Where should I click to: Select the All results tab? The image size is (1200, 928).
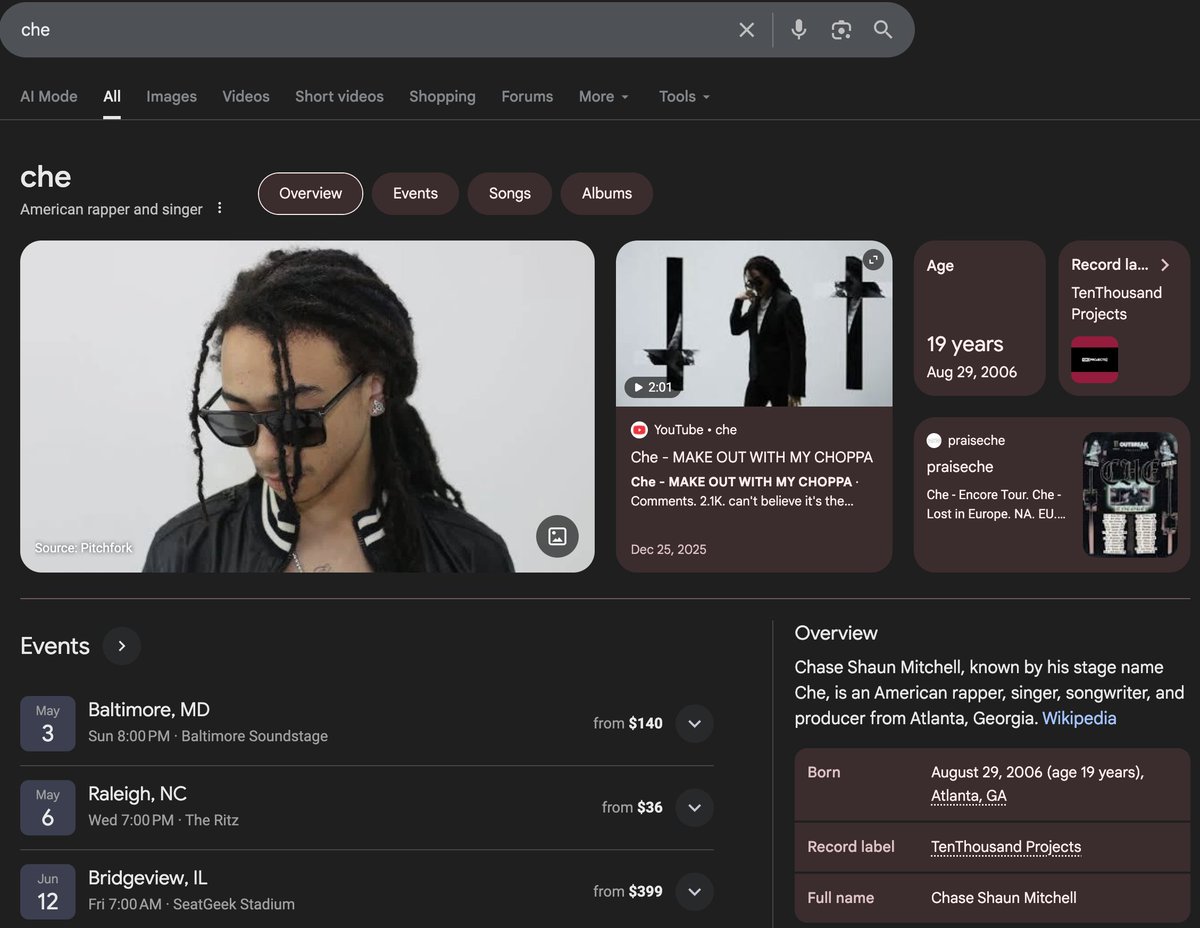click(112, 96)
